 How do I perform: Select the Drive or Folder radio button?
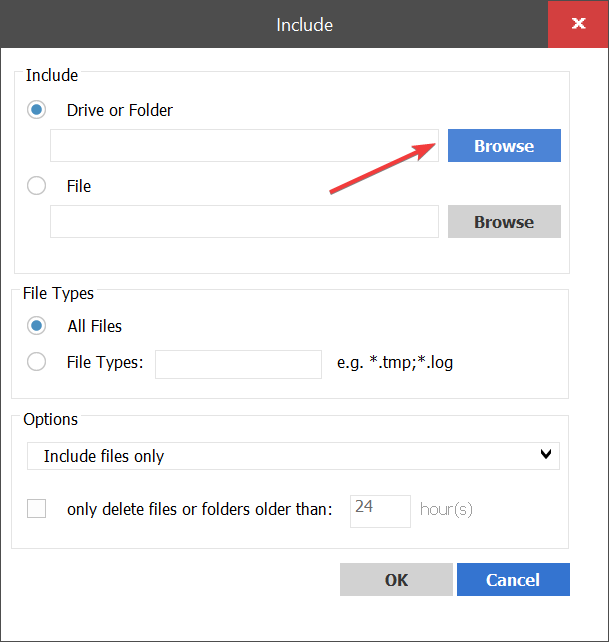pyautogui.click(x=37, y=110)
